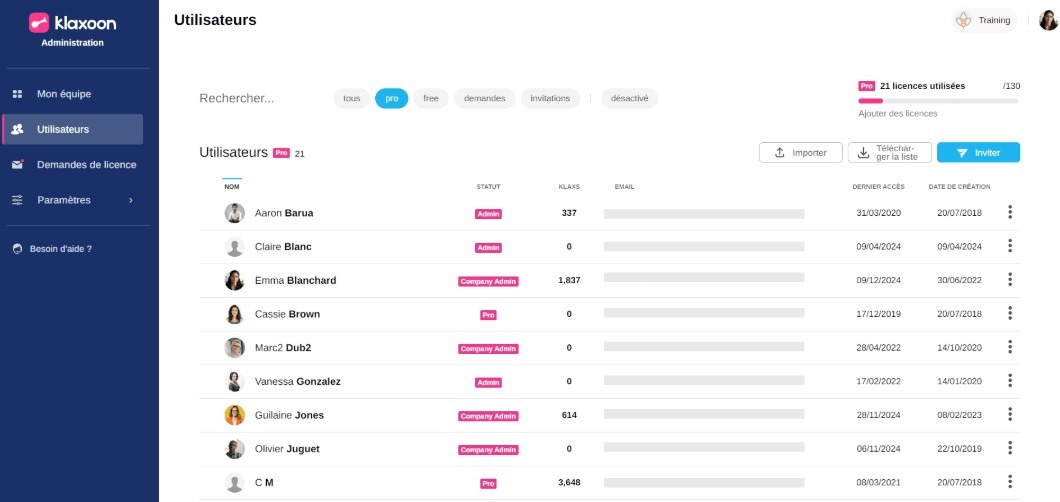Click Claire Blanc's avatar thumbnail
This screenshot has height=502, width=1060.
click(235, 247)
